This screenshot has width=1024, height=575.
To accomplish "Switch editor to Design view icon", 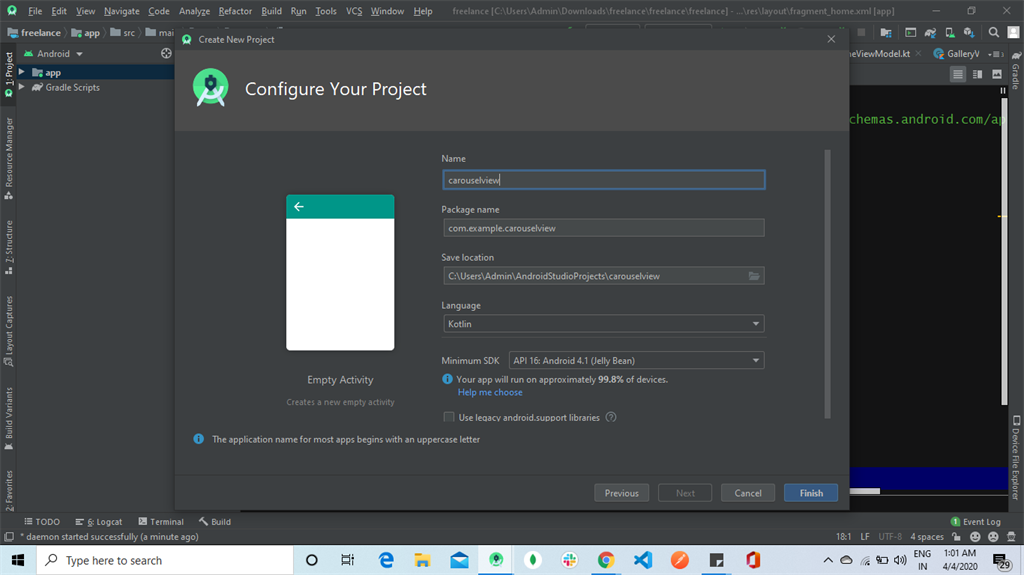I will tap(996, 74).
